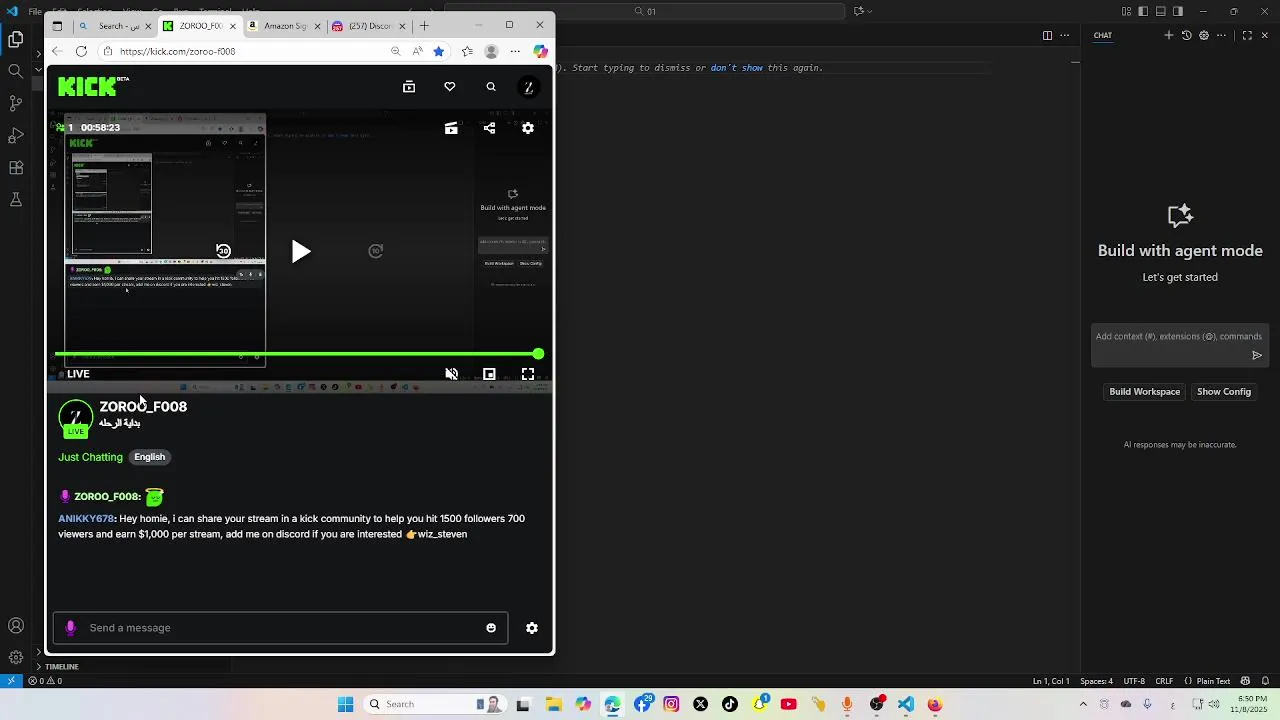Open chat settings gear icon

coord(532,628)
